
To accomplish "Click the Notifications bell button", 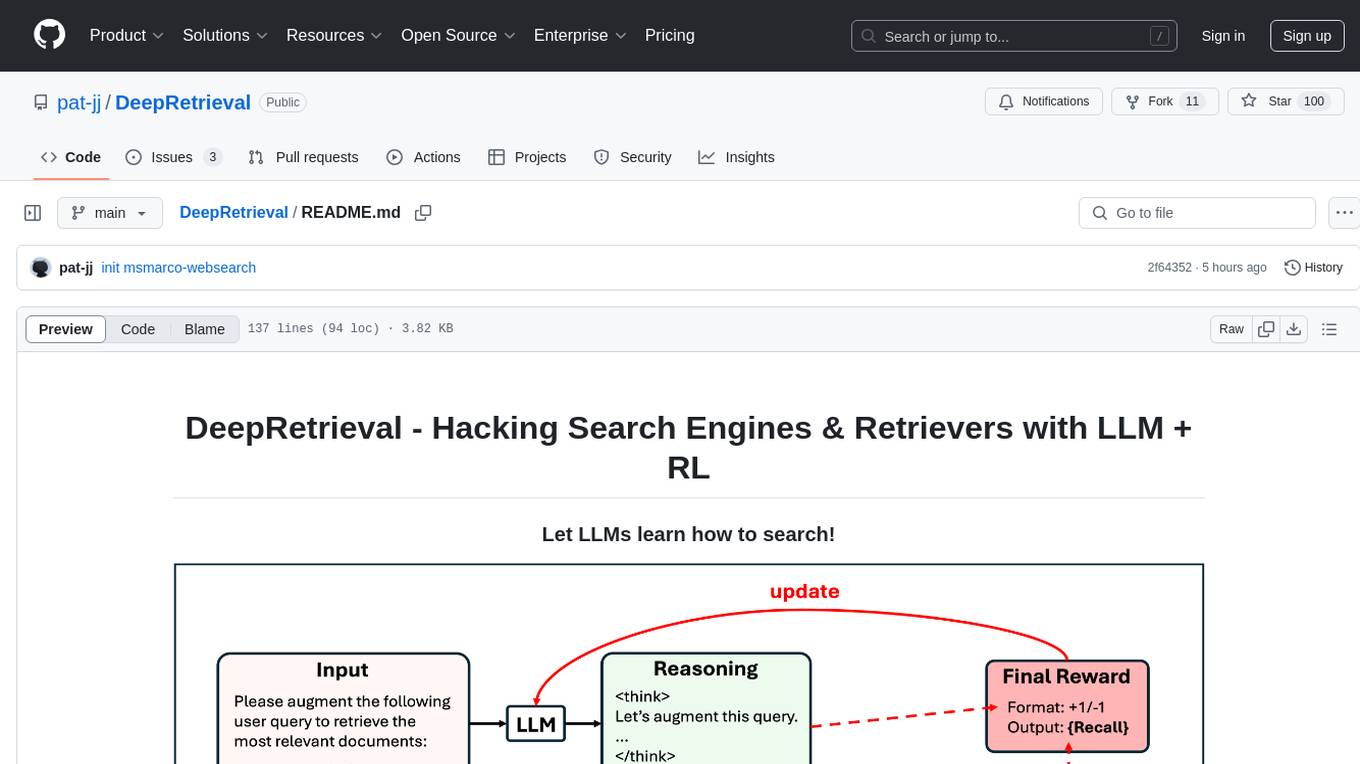I will pos(1044,102).
